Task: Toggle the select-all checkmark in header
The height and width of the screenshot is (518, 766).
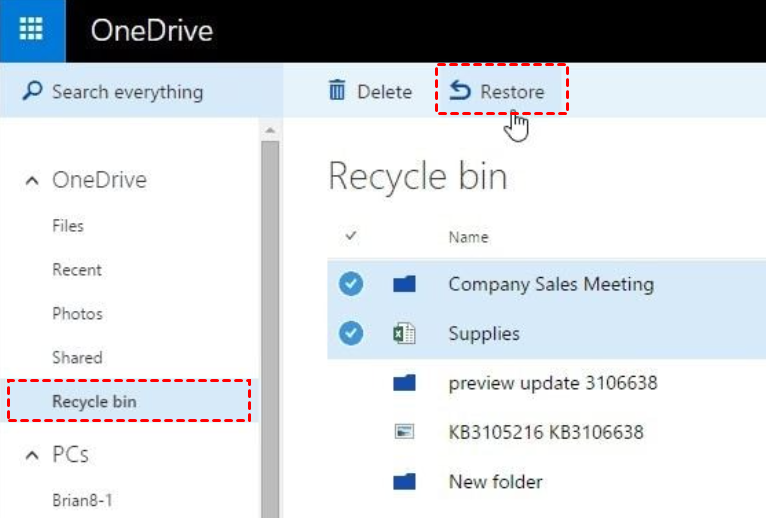Action: [x=351, y=237]
